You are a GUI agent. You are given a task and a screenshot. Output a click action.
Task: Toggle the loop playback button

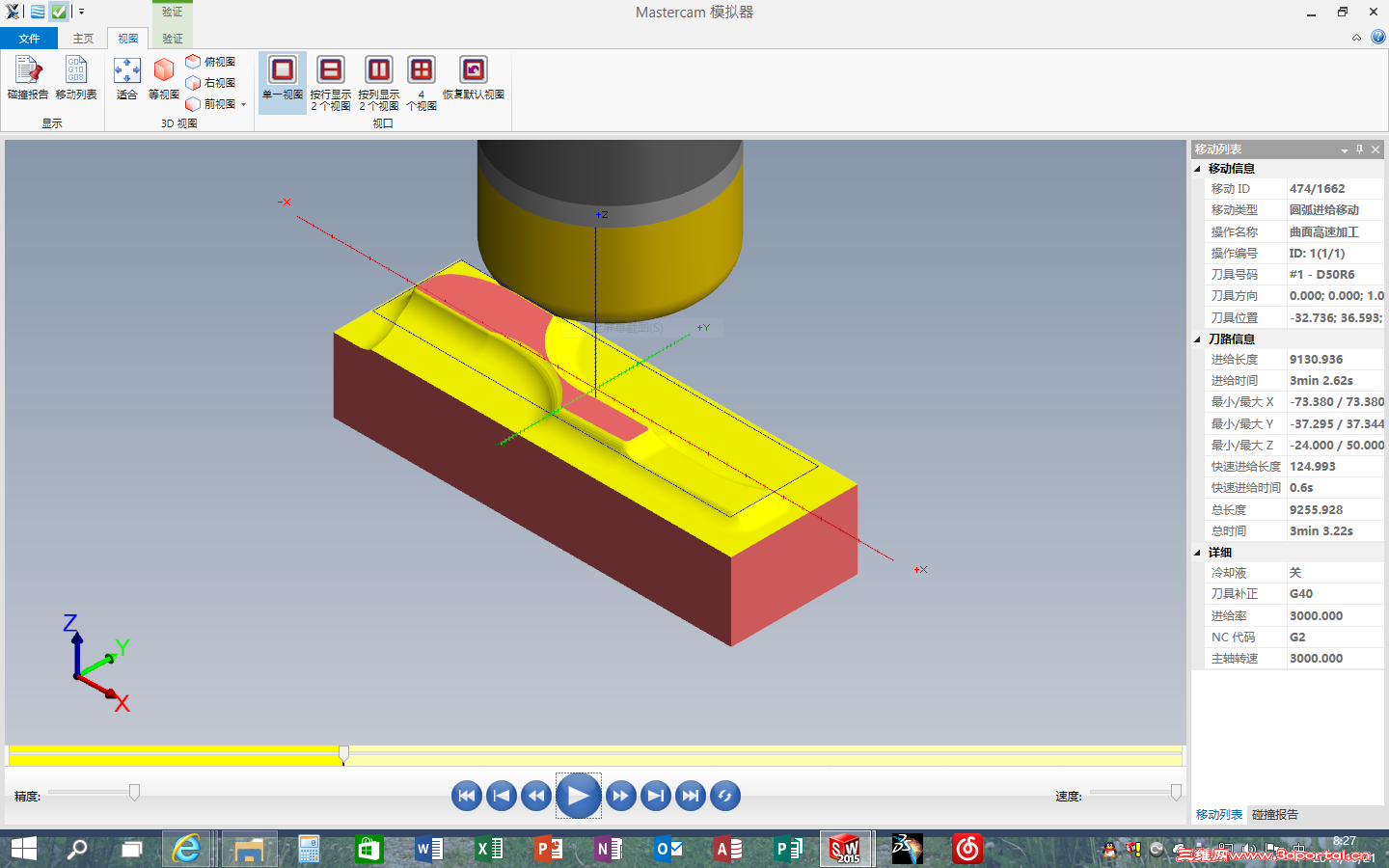(x=725, y=796)
